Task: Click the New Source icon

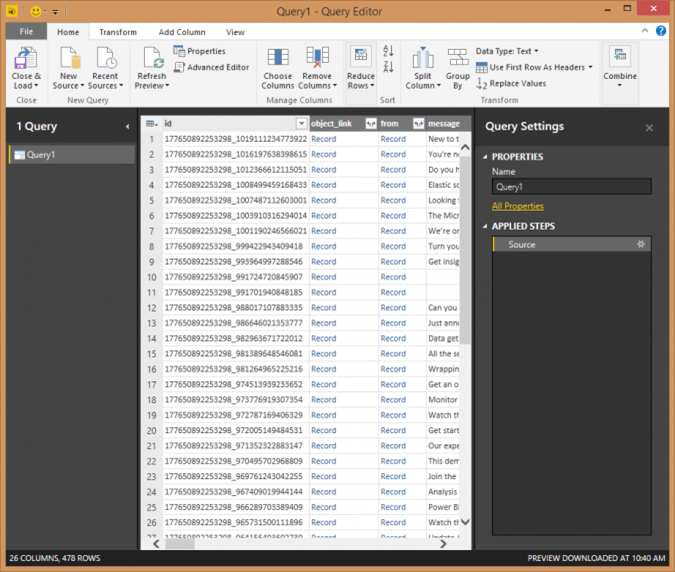Action: coord(69,58)
